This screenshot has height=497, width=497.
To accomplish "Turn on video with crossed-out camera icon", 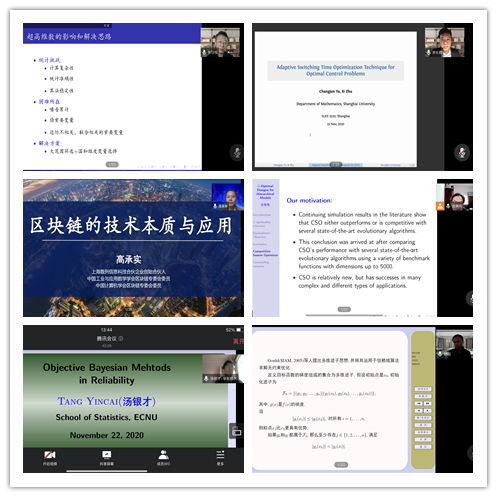I will pyautogui.click(x=50, y=455).
